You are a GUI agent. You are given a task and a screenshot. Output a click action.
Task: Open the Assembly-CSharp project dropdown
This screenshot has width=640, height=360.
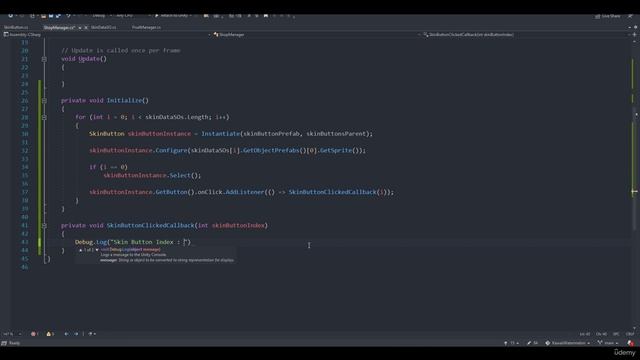pos(107,35)
